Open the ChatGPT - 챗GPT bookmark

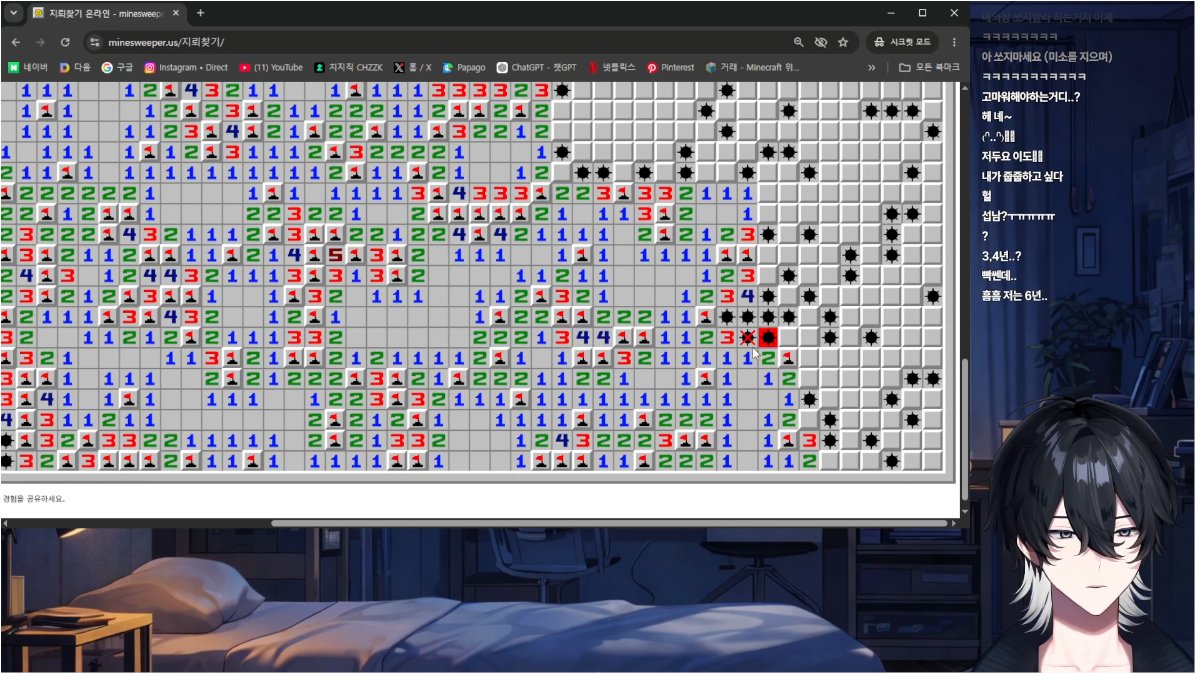coord(536,67)
